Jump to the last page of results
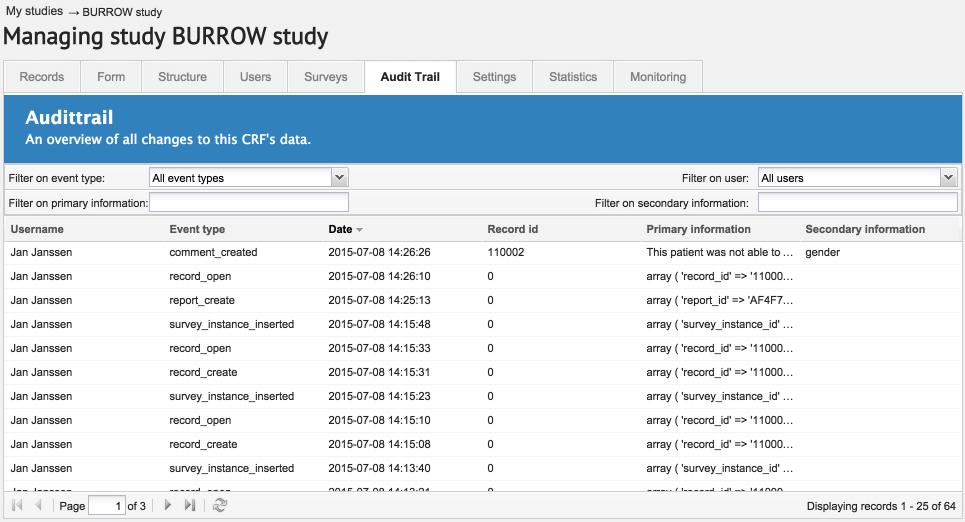 tap(190, 506)
